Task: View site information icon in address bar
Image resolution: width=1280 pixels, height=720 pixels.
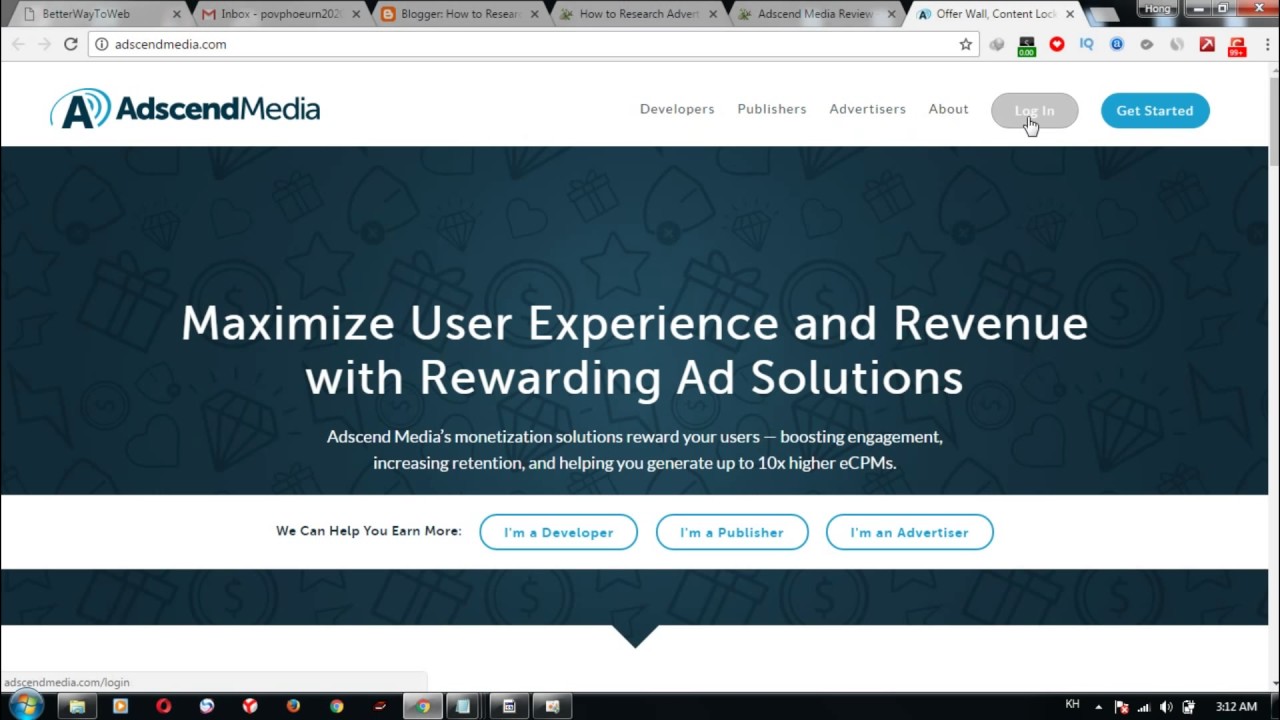Action: point(101,44)
